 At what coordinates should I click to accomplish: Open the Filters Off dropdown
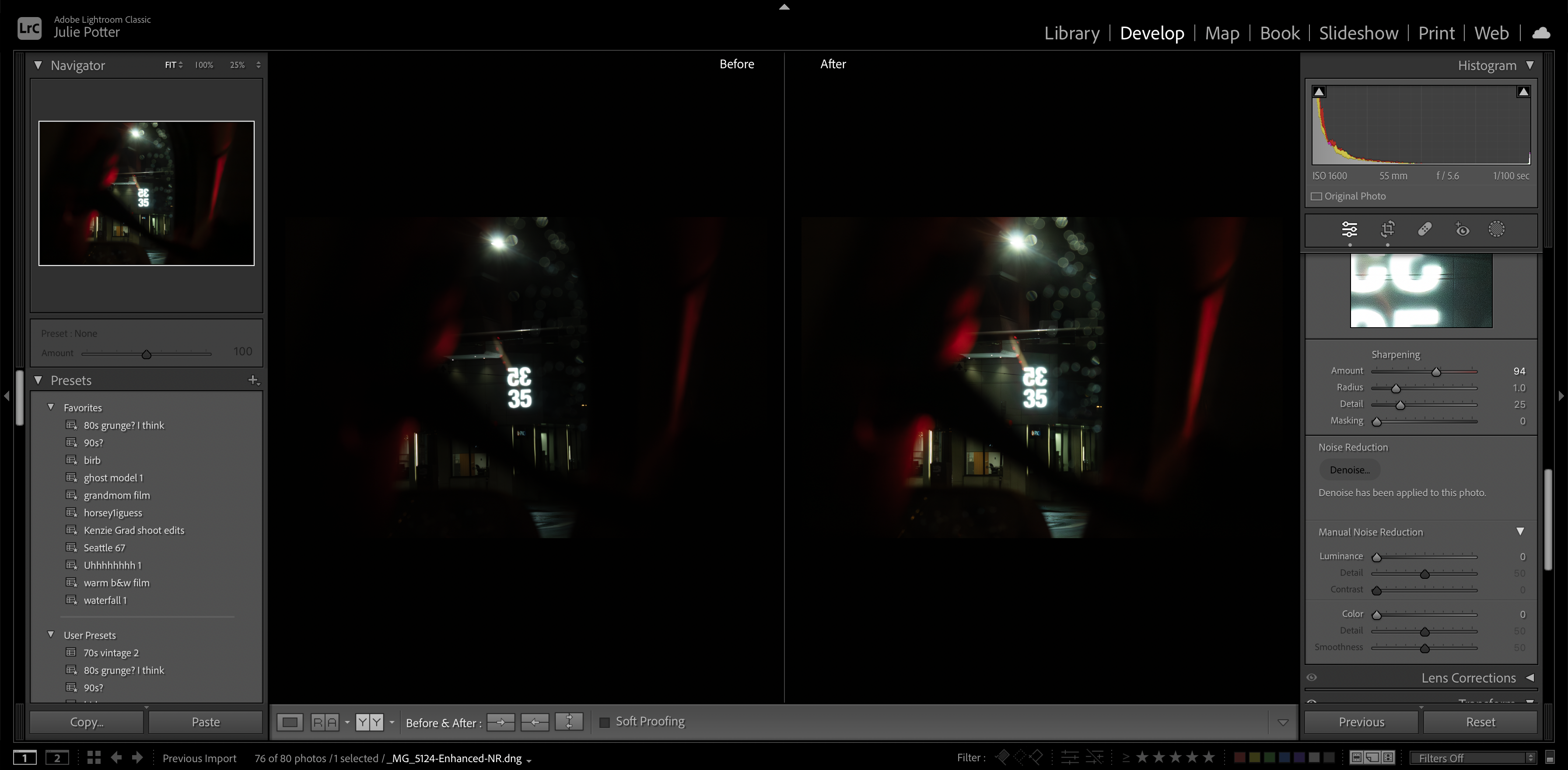[1473, 758]
